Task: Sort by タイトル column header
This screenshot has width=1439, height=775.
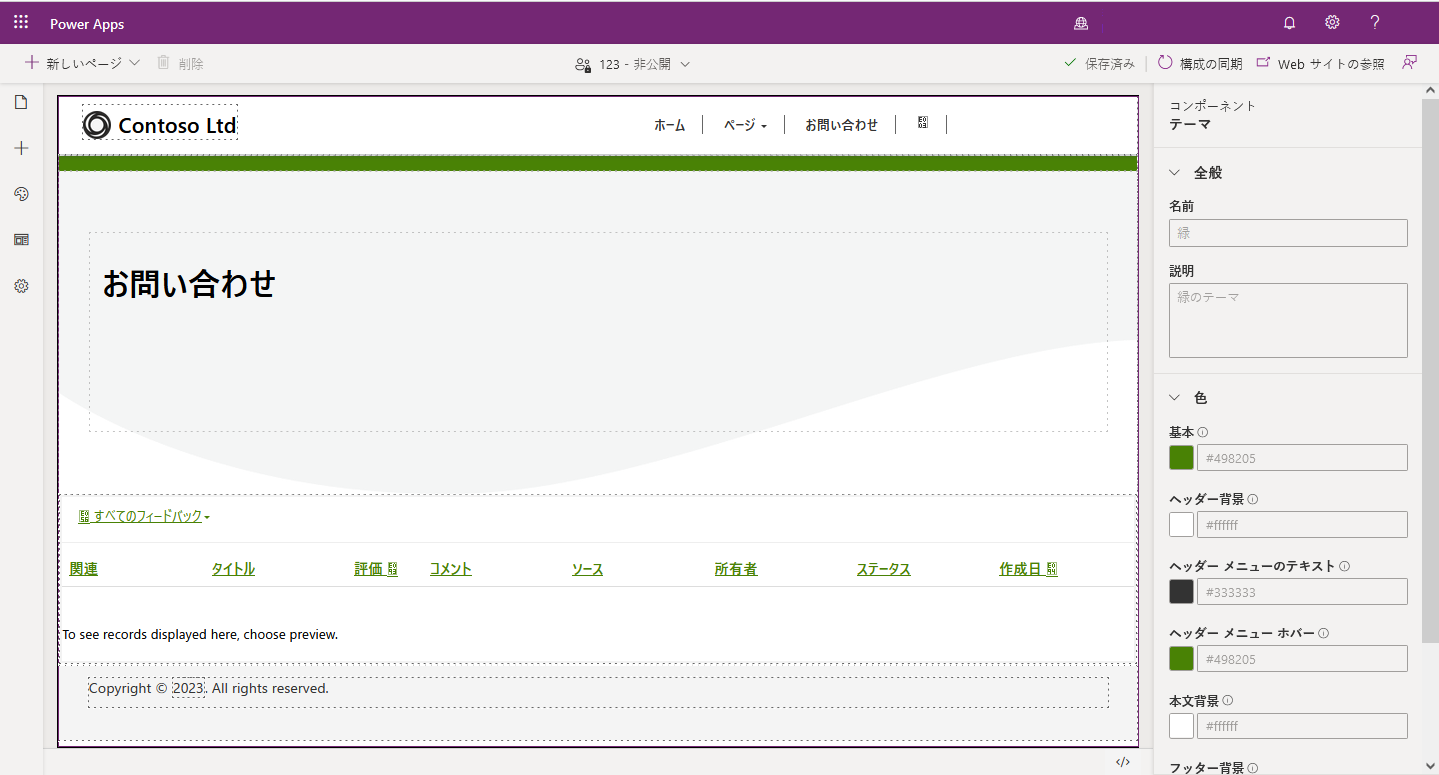Action: coord(233,569)
